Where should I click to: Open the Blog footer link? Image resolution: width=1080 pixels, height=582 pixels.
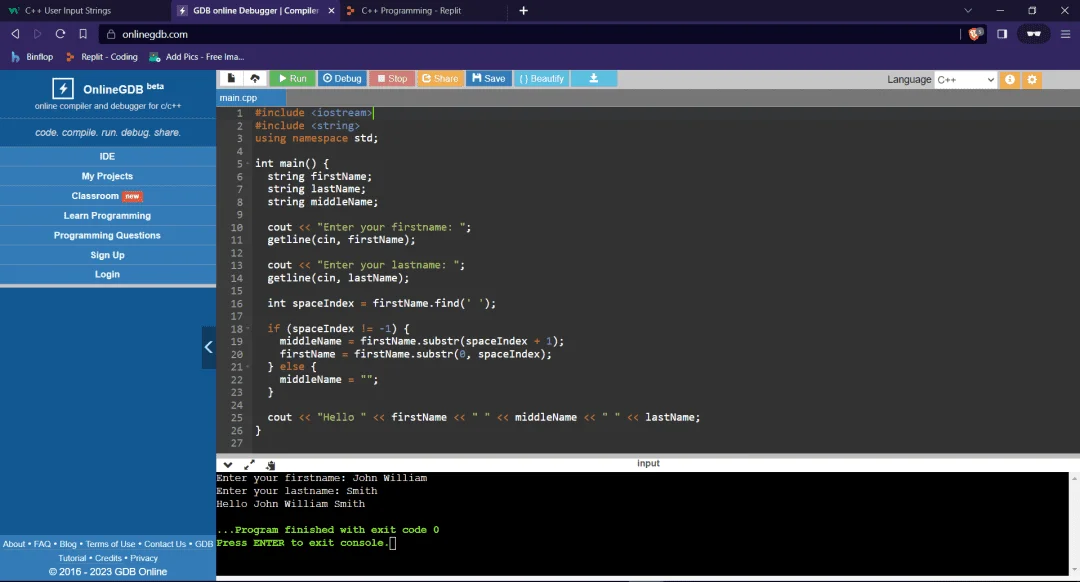(68, 544)
